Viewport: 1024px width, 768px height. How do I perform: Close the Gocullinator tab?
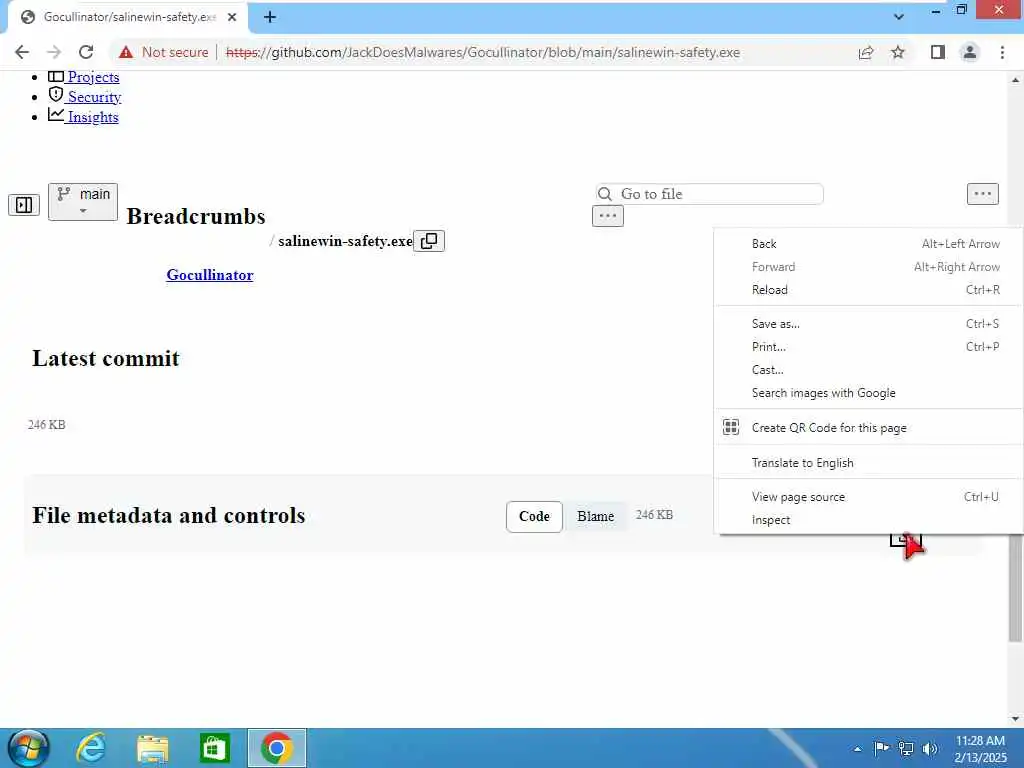pos(232,17)
